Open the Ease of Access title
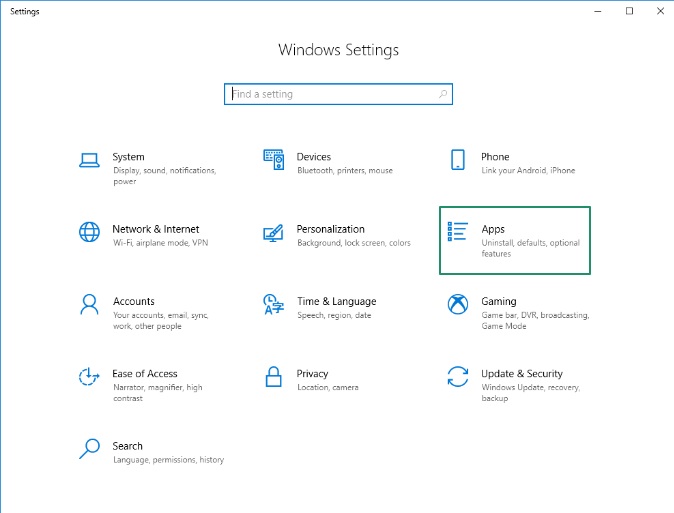The width and height of the screenshot is (674, 513). (145, 374)
